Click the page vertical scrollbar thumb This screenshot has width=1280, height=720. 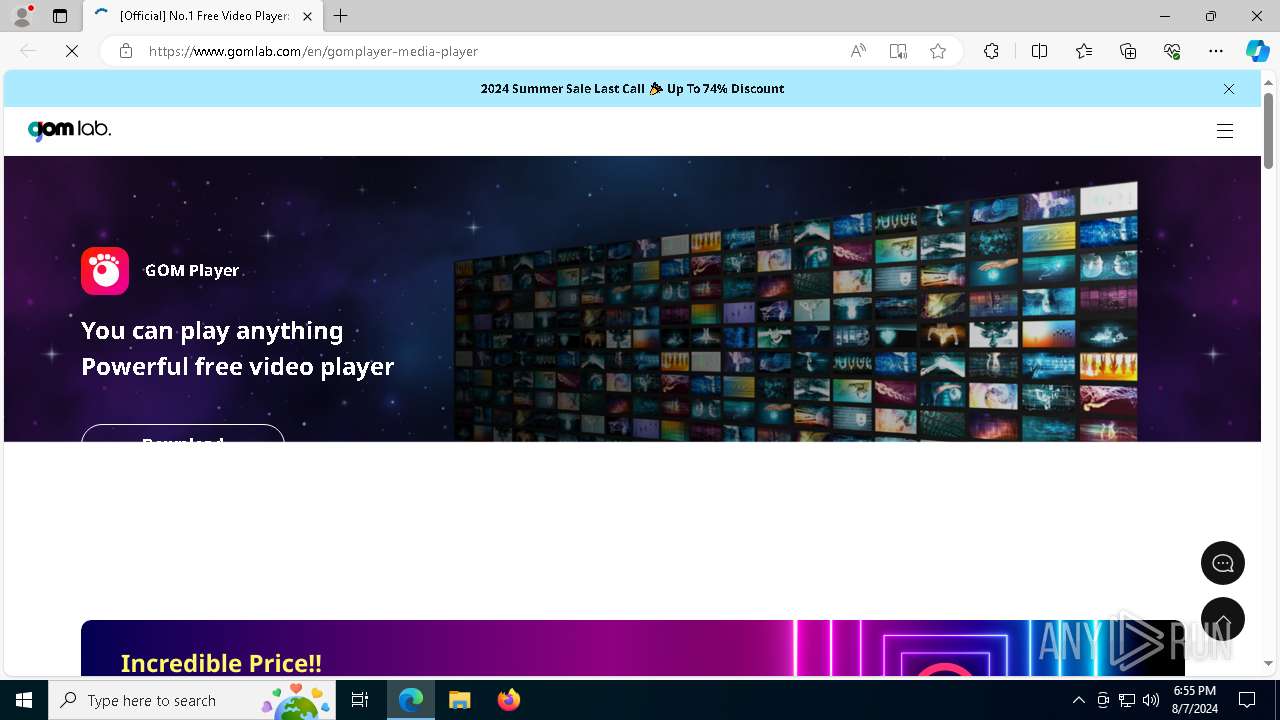tap(1268, 130)
